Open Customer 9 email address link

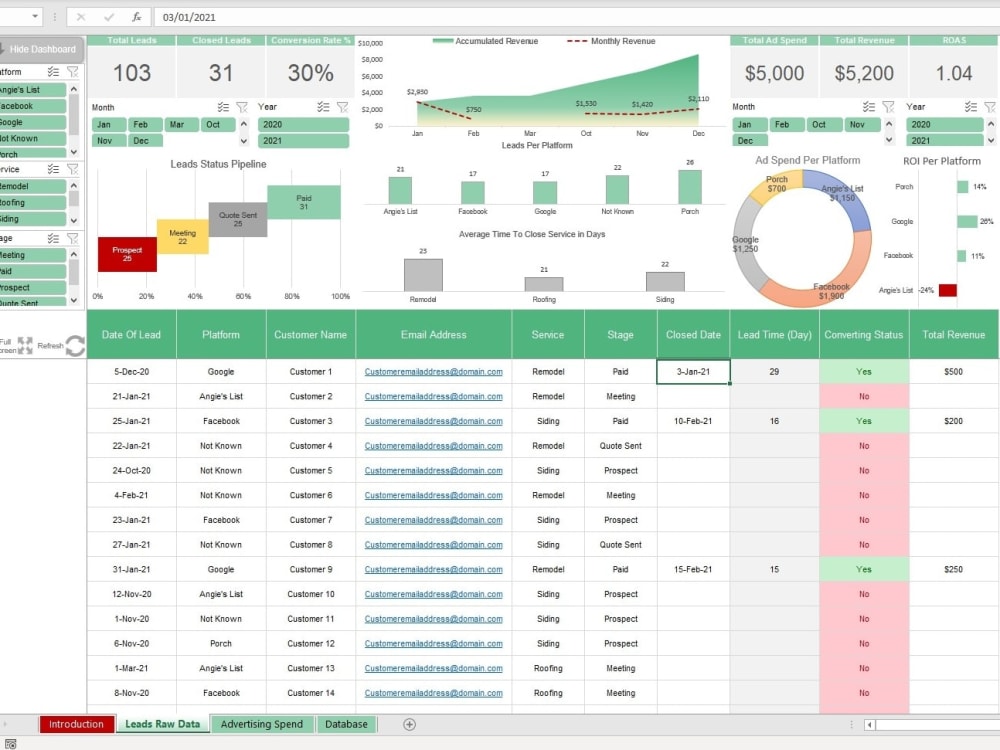click(434, 570)
